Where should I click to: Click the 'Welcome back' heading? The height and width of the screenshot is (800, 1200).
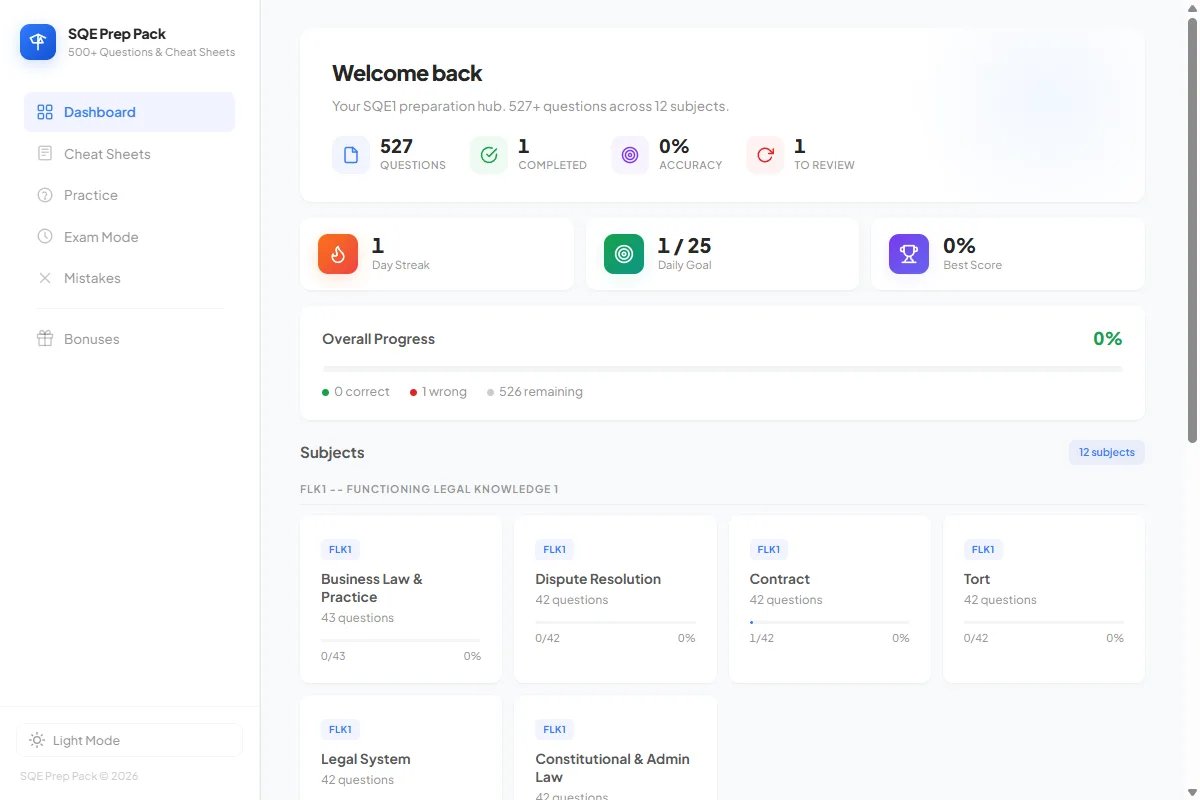[407, 73]
